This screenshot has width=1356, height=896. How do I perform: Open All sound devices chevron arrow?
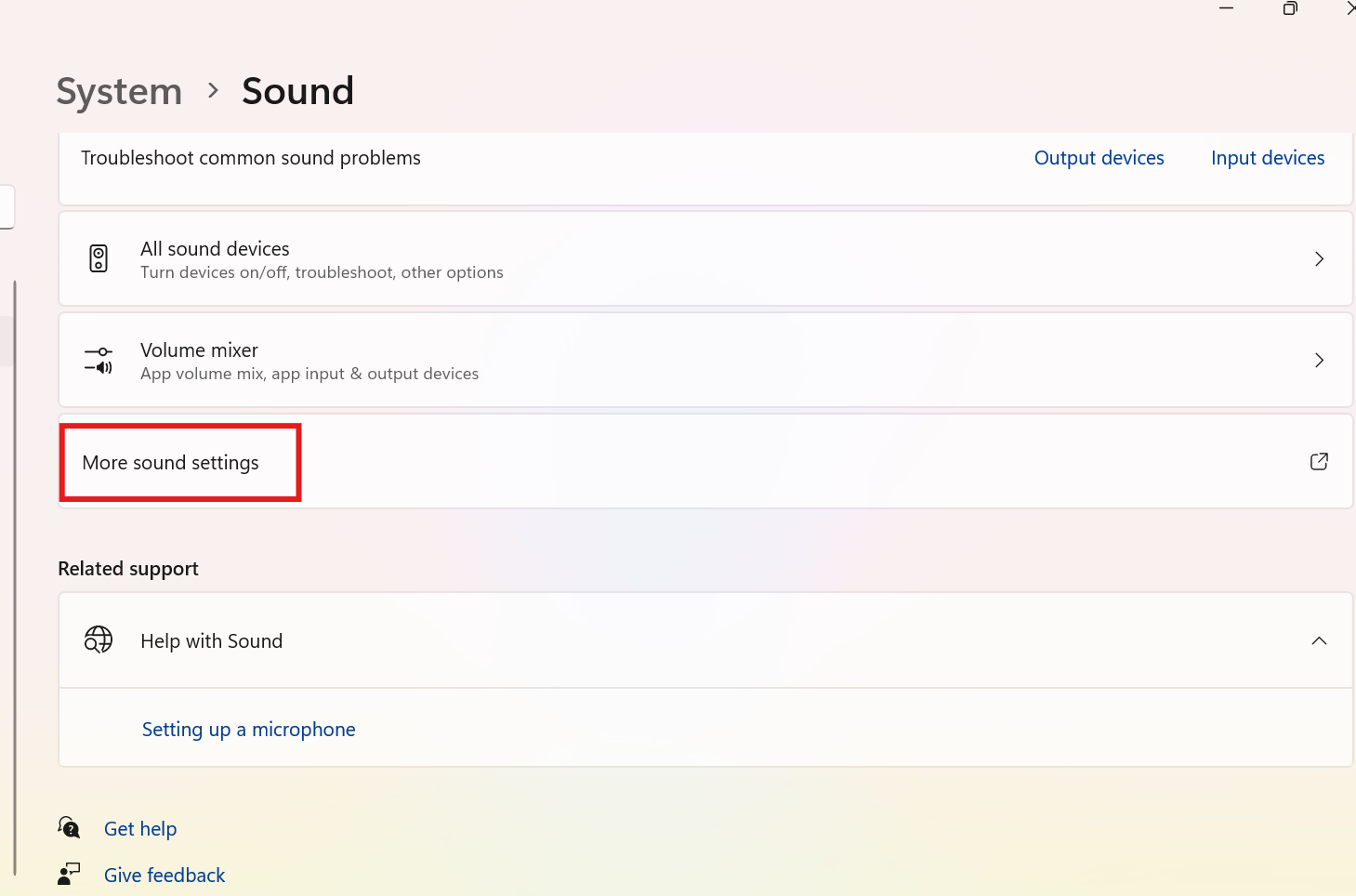[1319, 258]
